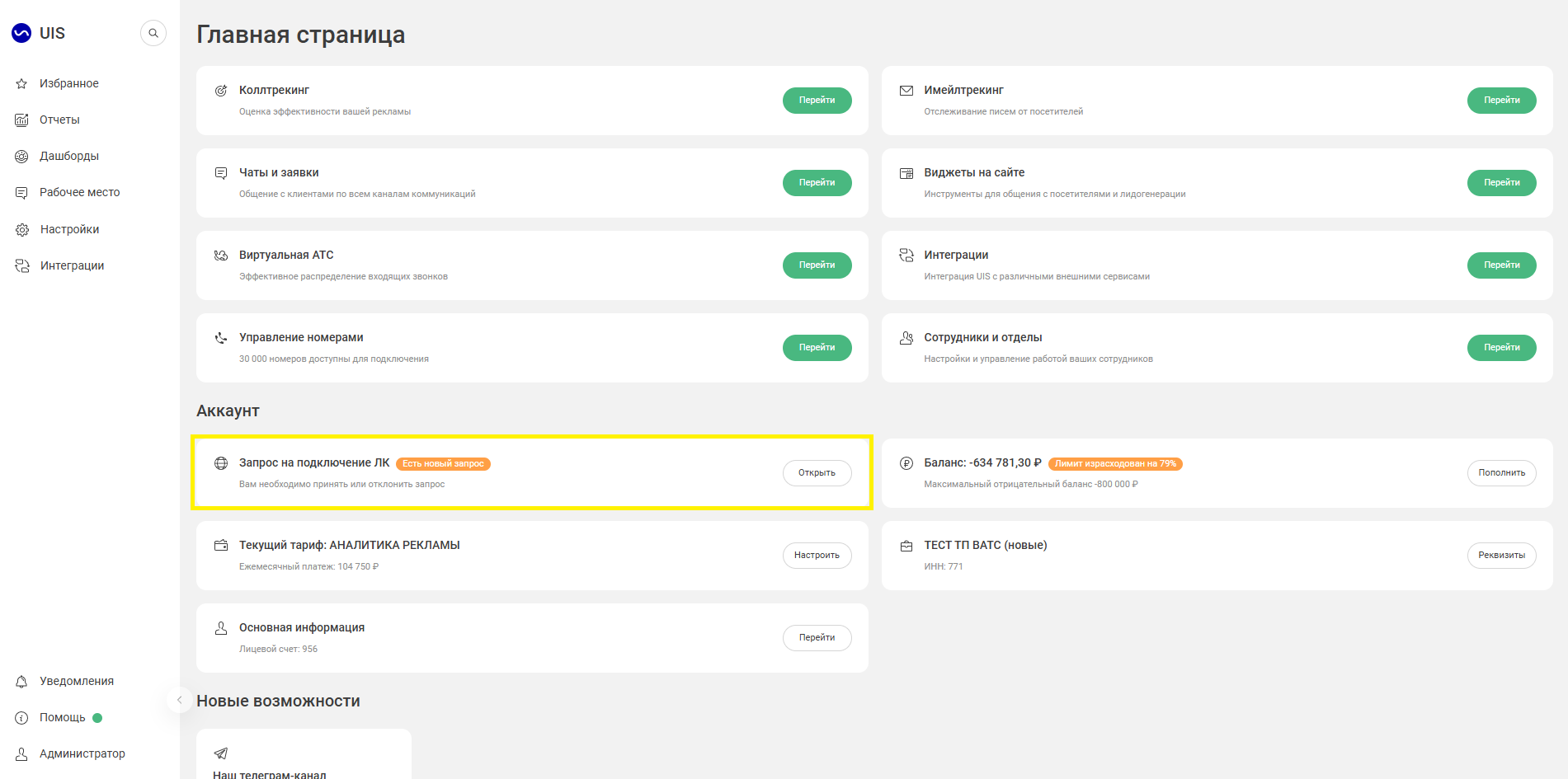Click Перейти for Виртуальная АТС

tap(817, 265)
